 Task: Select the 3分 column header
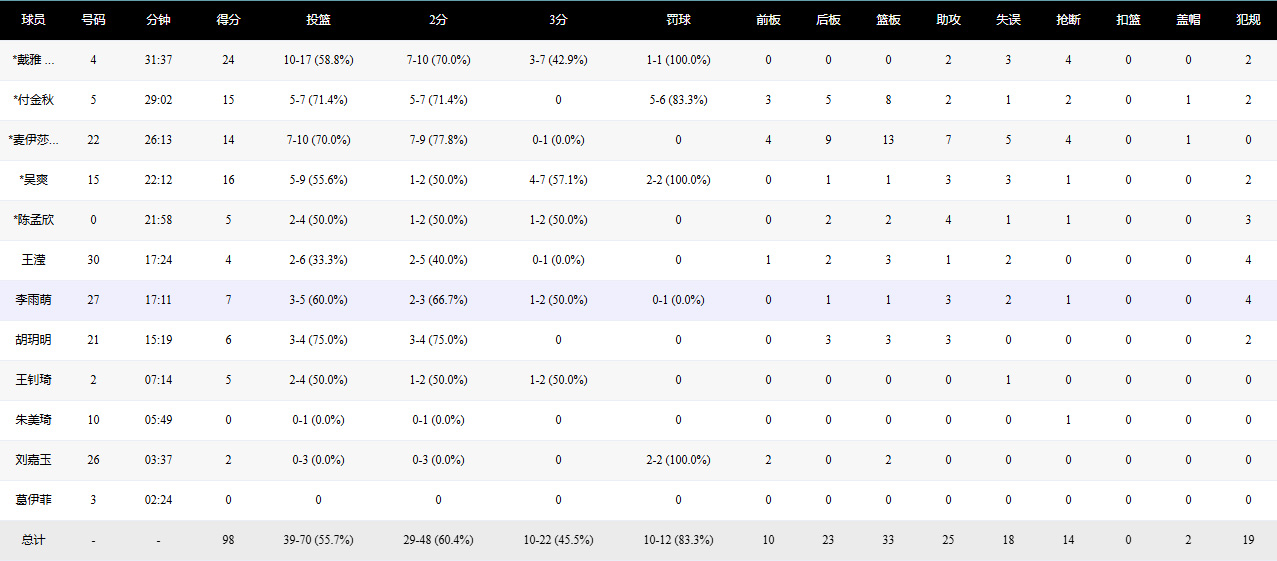[x=558, y=20]
